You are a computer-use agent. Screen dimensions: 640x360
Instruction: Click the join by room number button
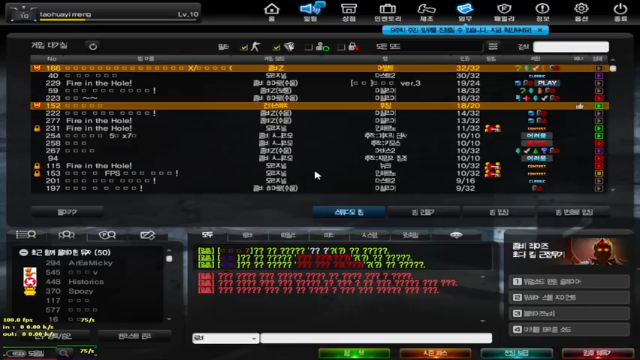click(574, 212)
